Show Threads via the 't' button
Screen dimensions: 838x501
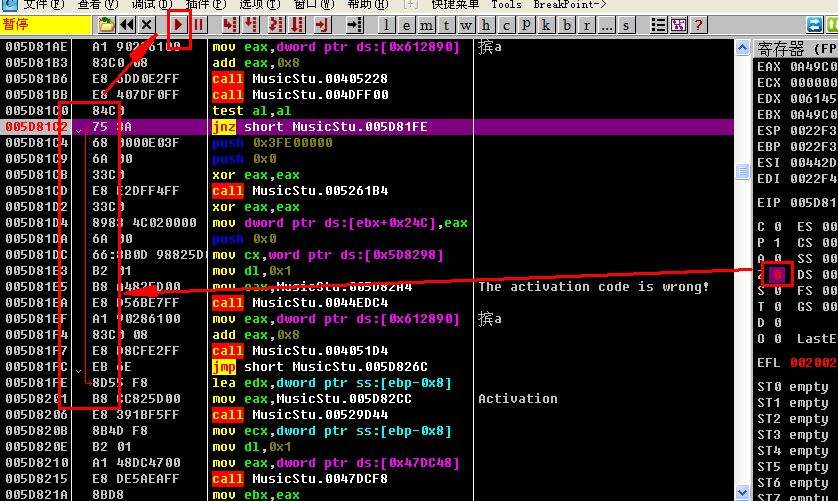446,25
